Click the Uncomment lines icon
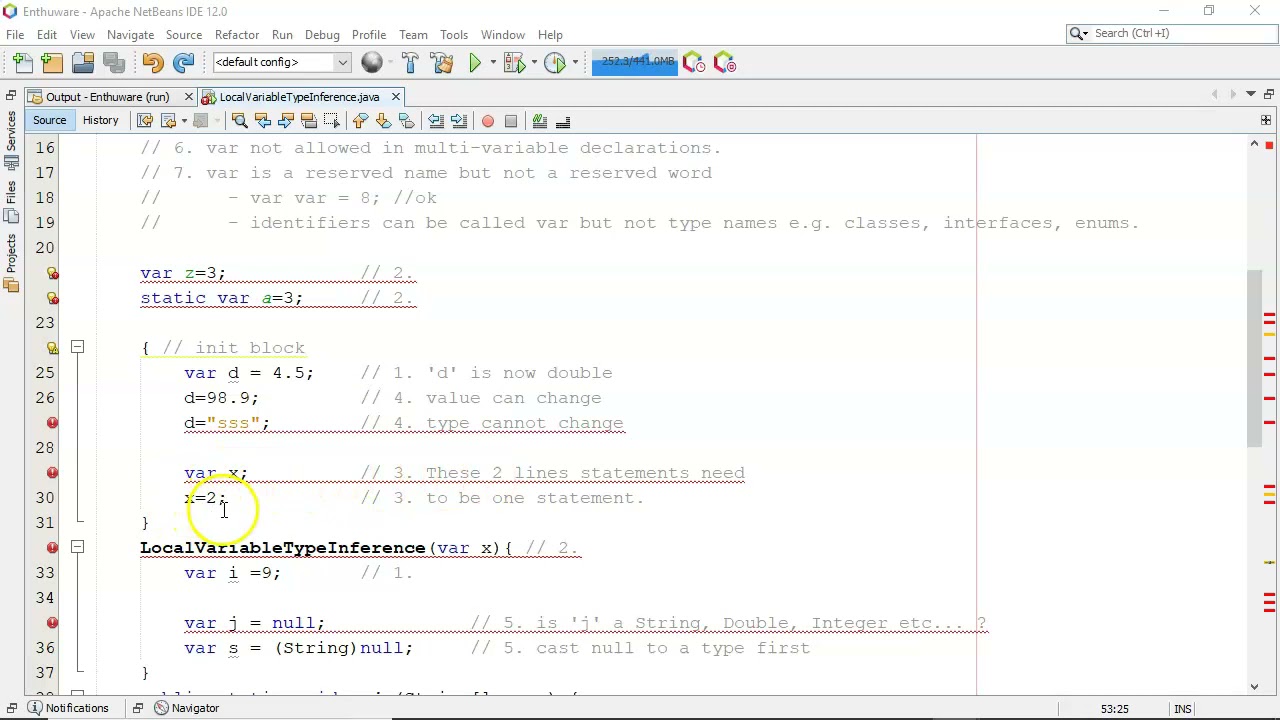Screen dimensions: 1280x720 [563, 121]
